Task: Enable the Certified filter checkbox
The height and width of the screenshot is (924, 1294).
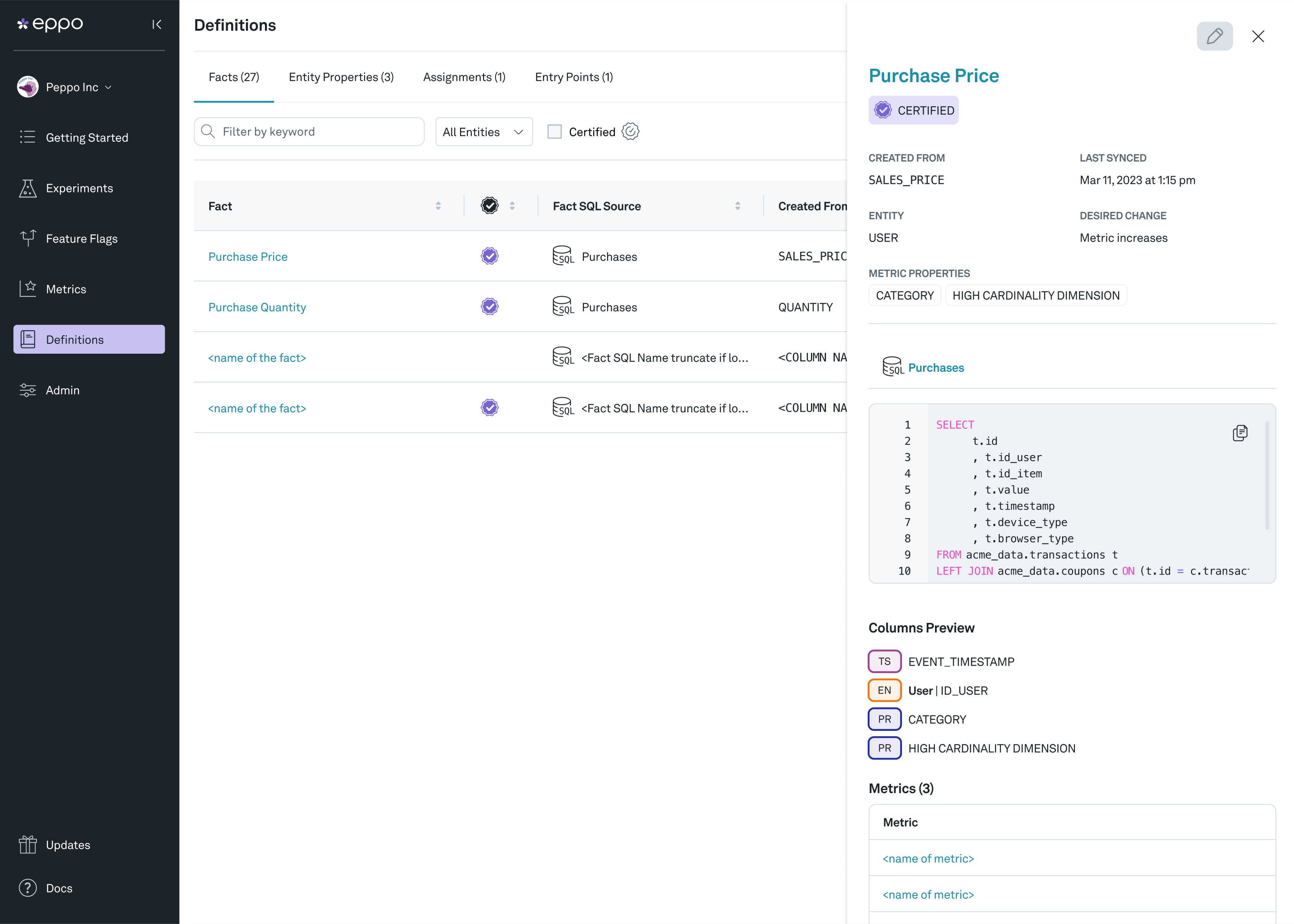Action: pyautogui.click(x=554, y=132)
